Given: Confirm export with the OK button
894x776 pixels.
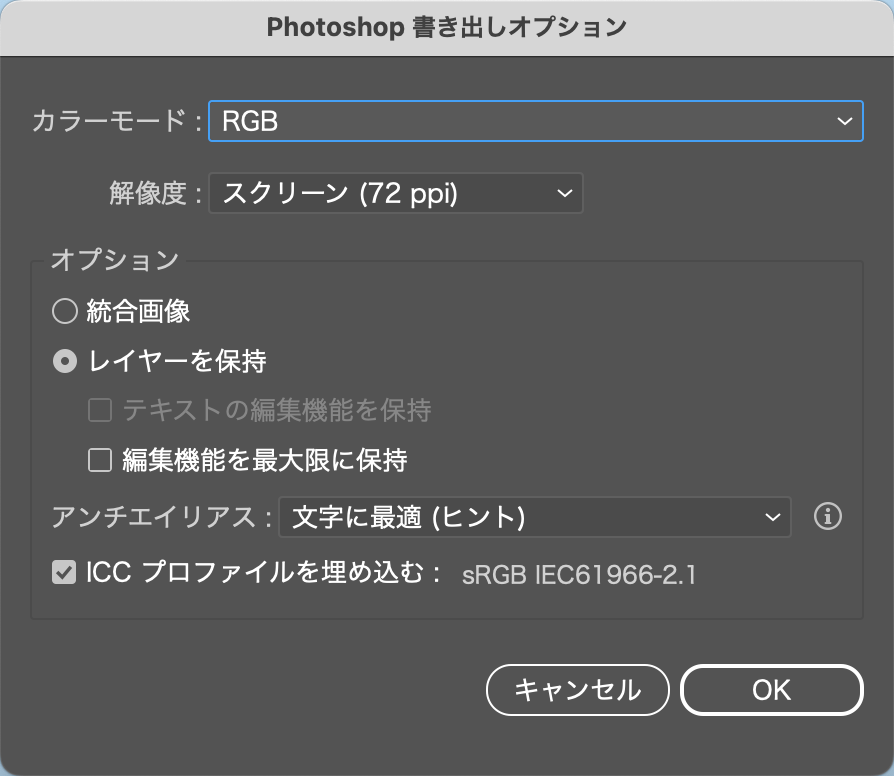Looking at the screenshot, I should [771, 690].
